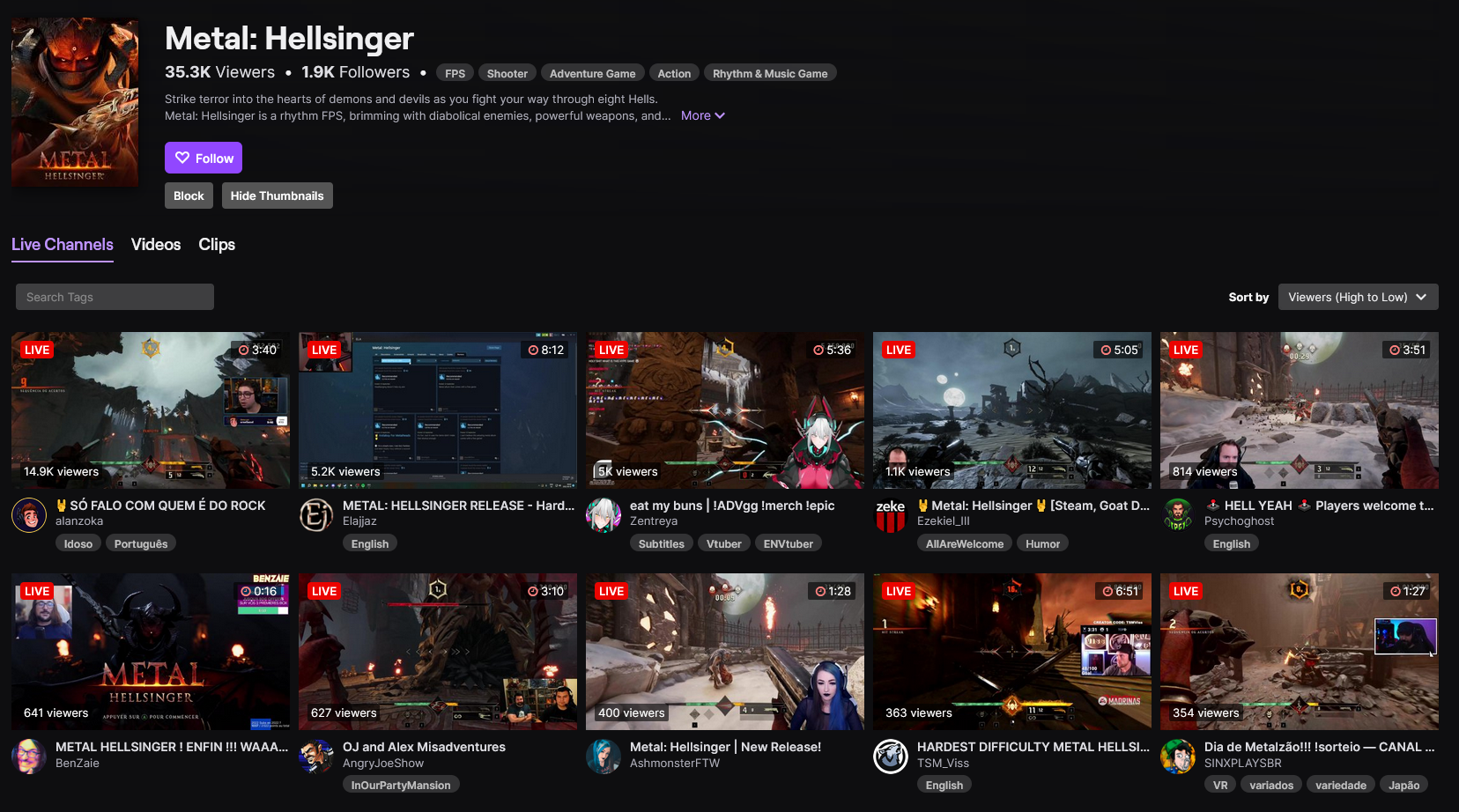Filter by the InOurPartyMansion tag
This screenshot has width=1459, height=812.
[401, 785]
